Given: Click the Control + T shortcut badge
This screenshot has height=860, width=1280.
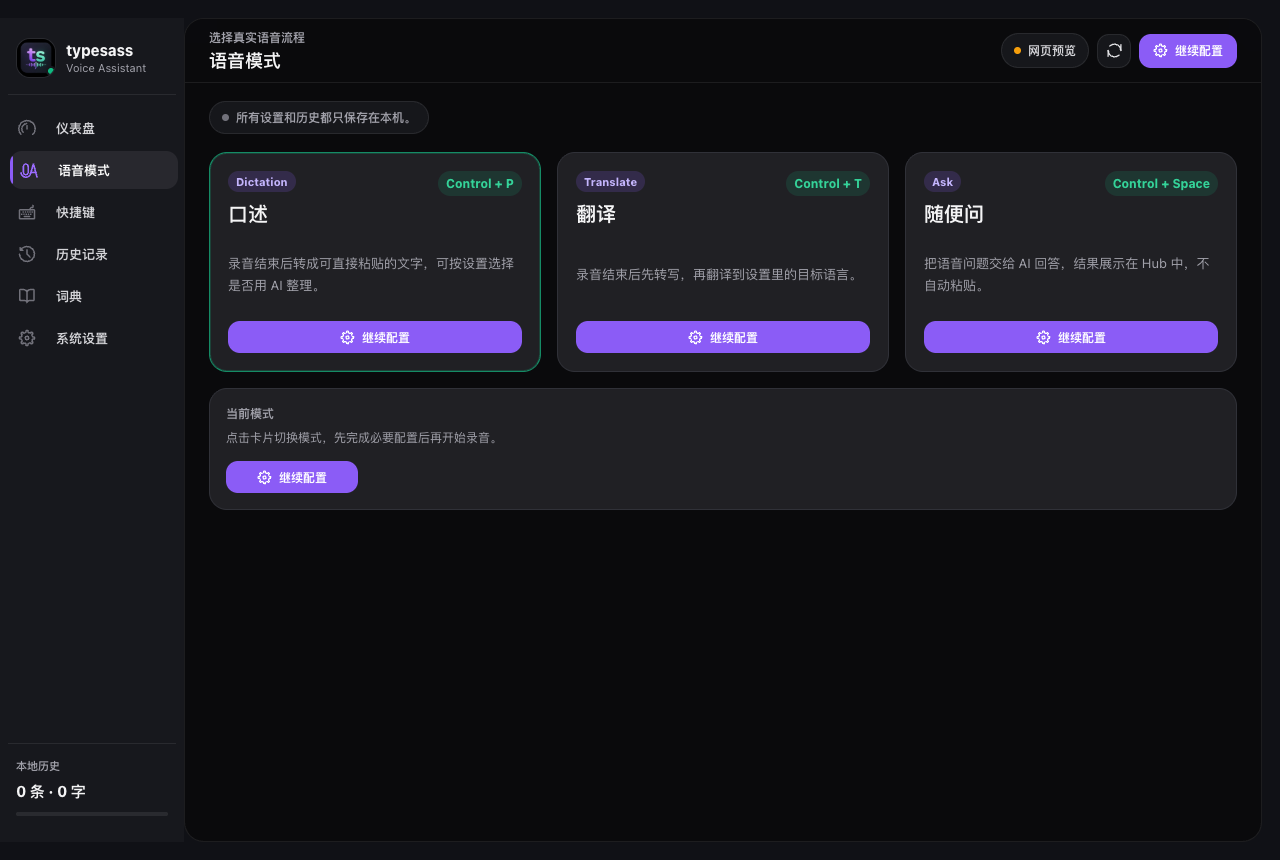Looking at the screenshot, I should pos(828,183).
